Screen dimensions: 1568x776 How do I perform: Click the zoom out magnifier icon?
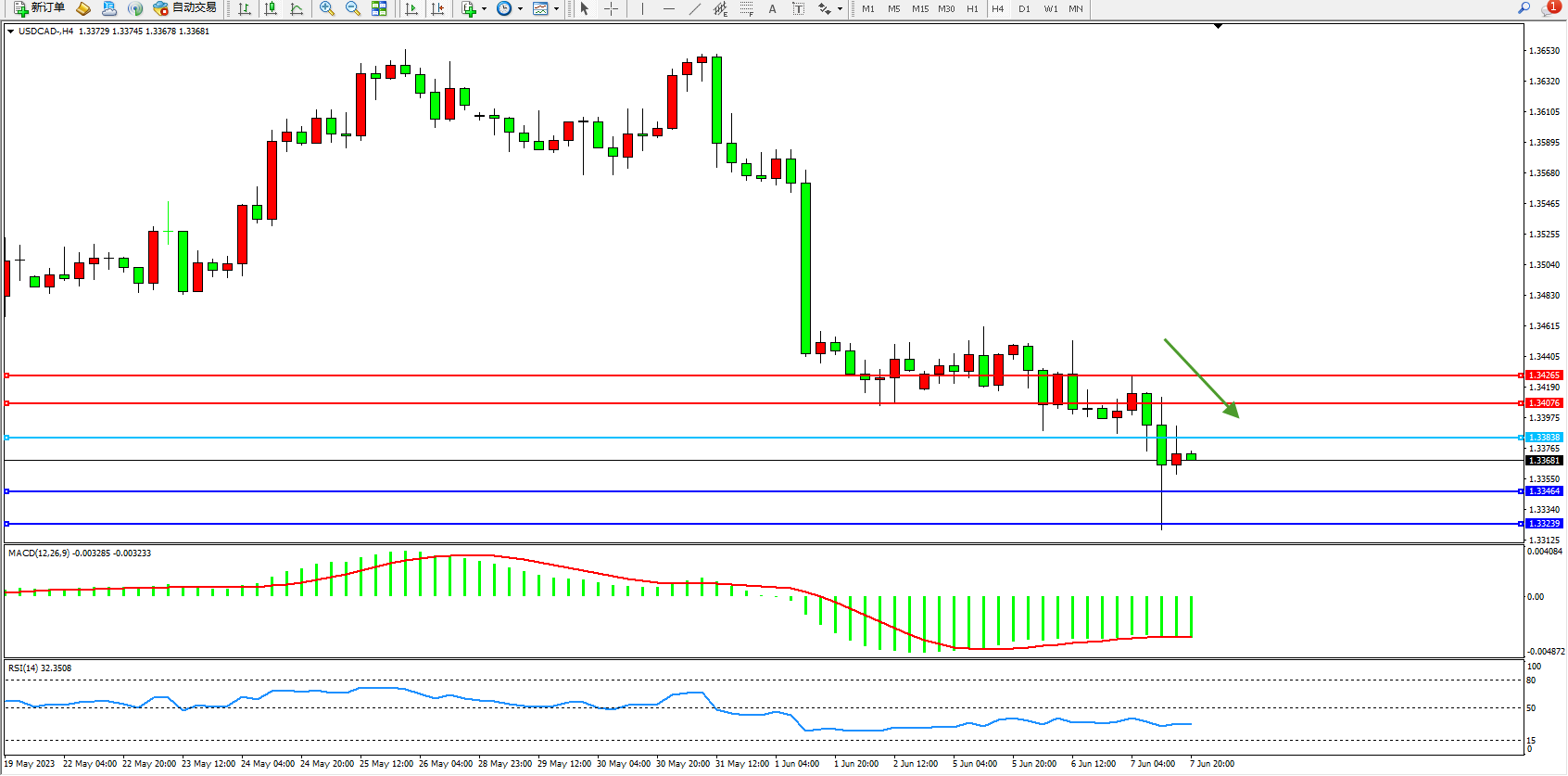(353, 8)
